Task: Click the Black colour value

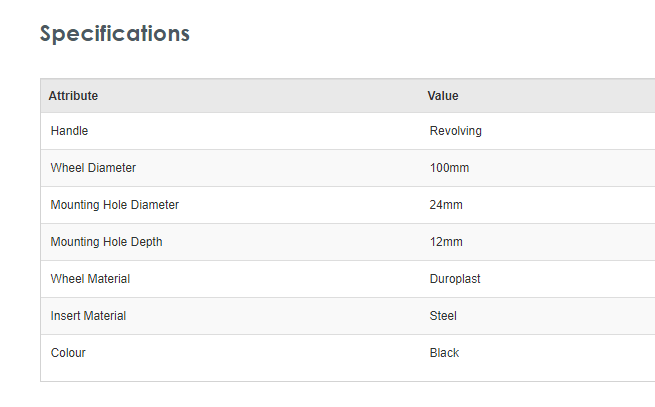Action: pyautogui.click(x=444, y=353)
